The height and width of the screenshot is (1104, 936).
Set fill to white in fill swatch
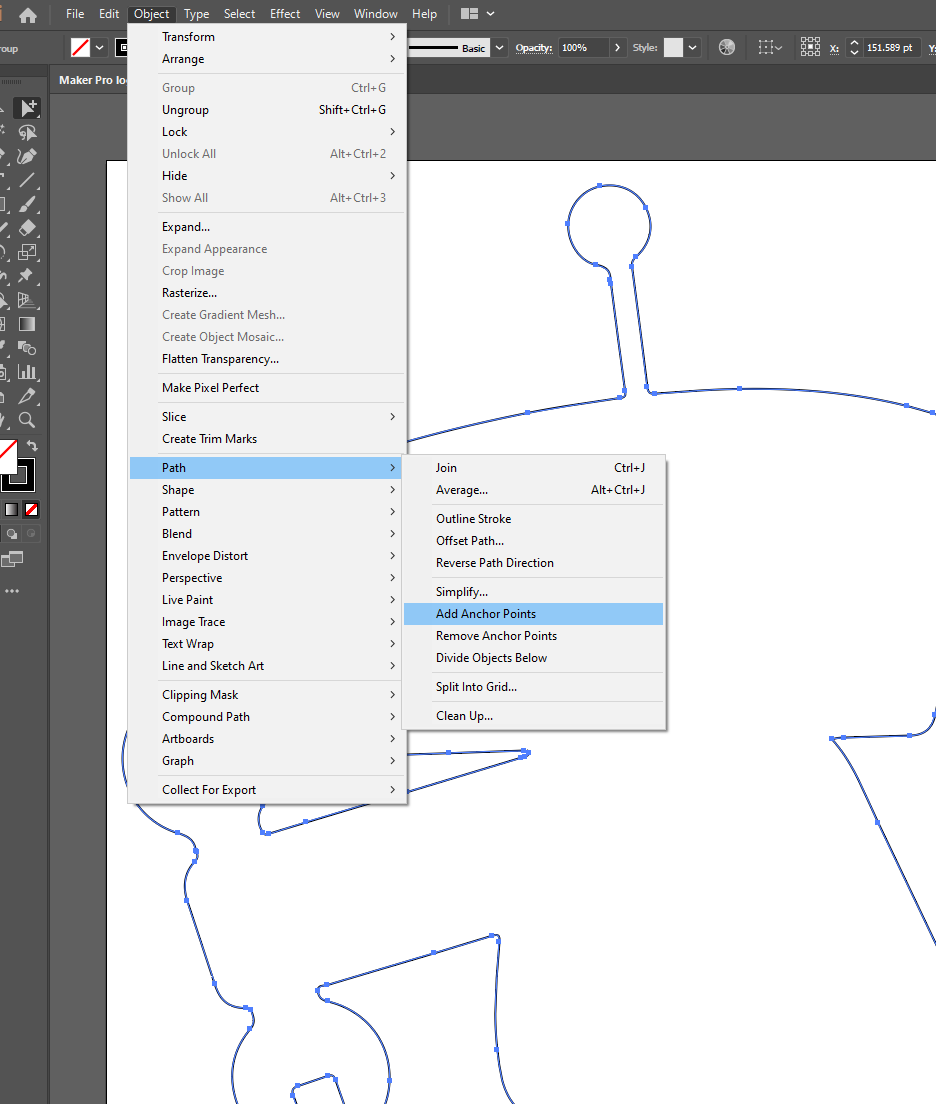[x=10, y=456]
